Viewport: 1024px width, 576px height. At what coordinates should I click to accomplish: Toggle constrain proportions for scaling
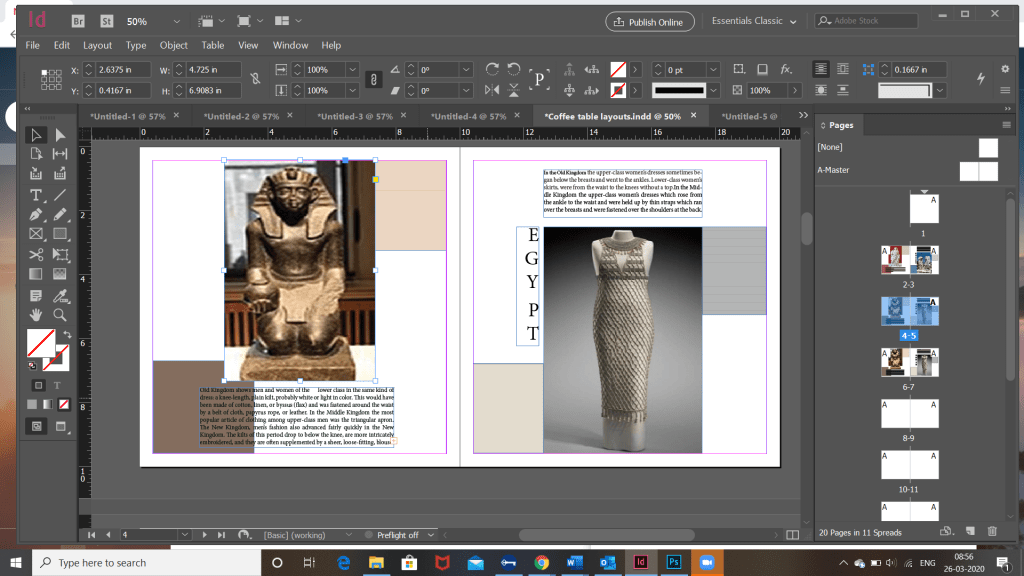click(x=372, y=79)
